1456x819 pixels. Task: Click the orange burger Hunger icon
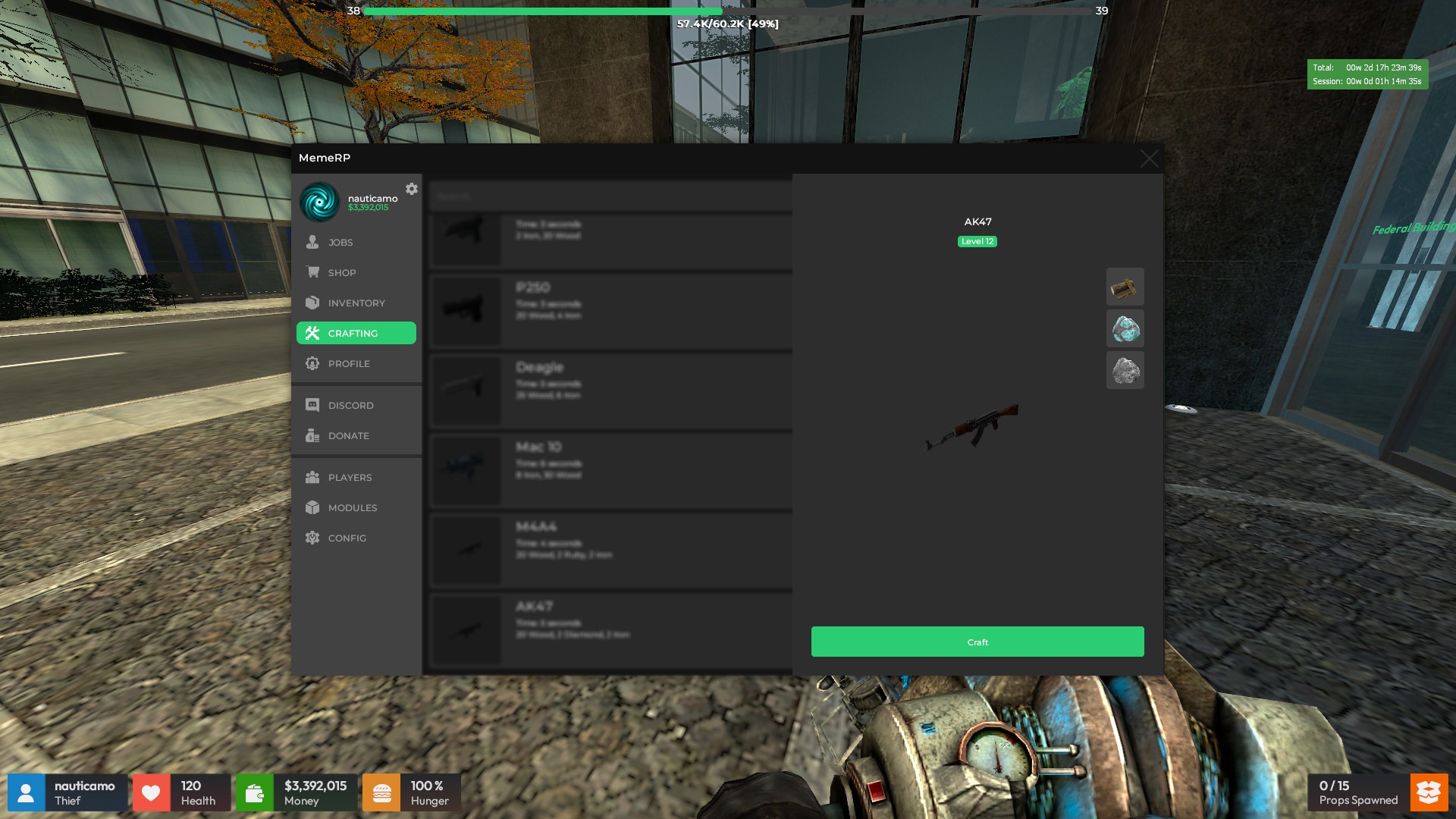(x=381, y=792)
